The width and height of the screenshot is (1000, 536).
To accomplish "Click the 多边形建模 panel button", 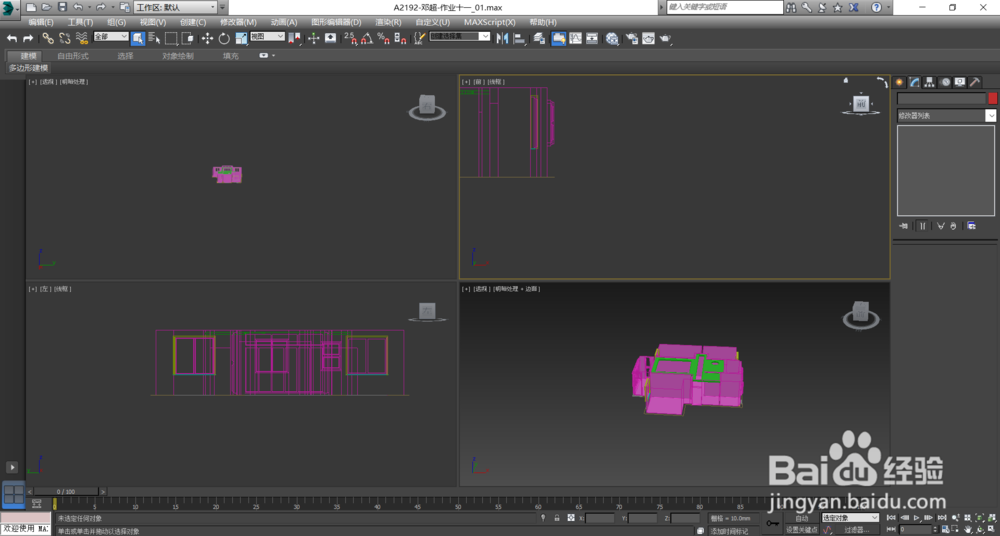I will tap(28, 68).
